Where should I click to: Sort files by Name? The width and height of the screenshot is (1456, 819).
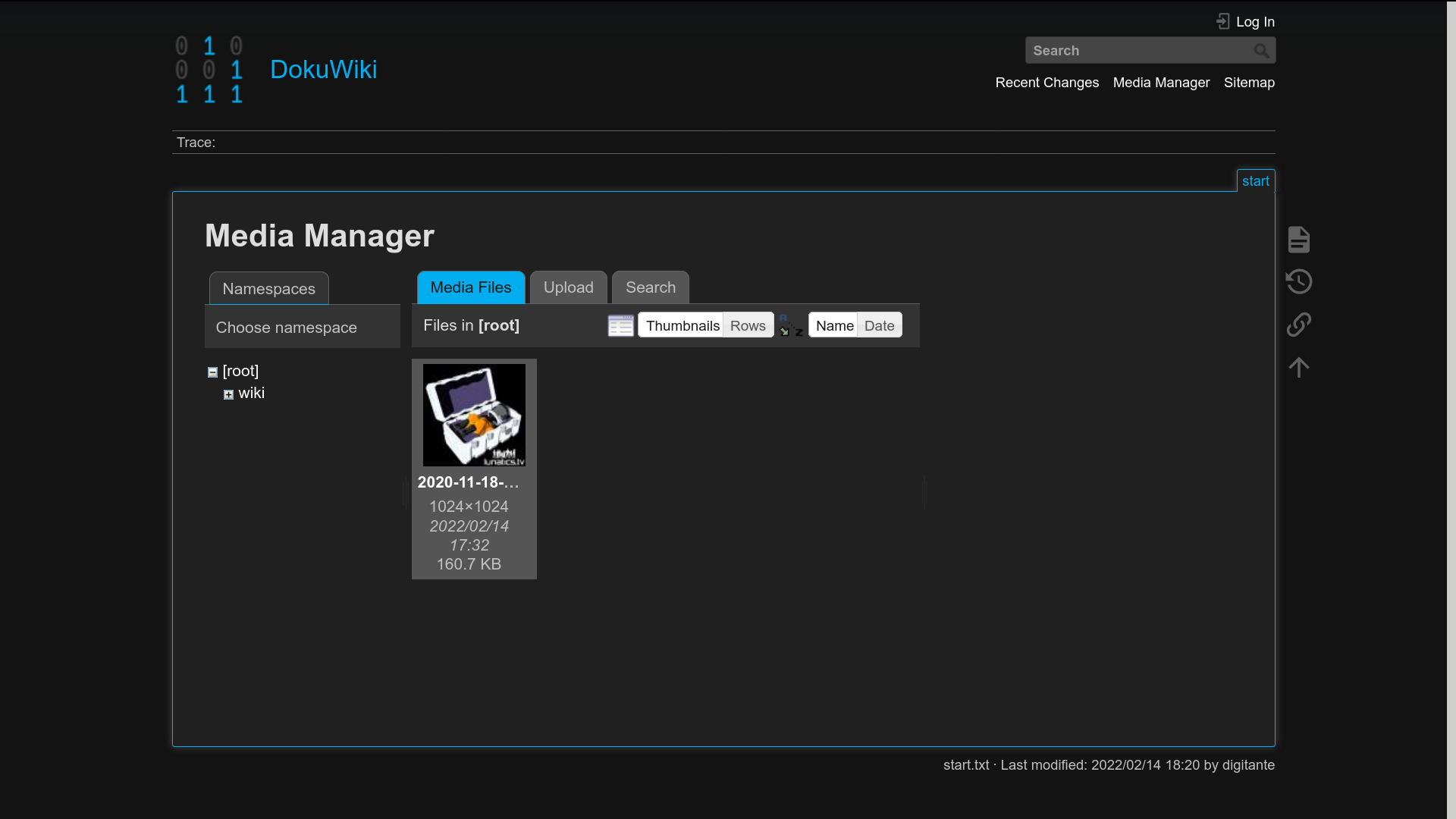(x=834, y=326)
